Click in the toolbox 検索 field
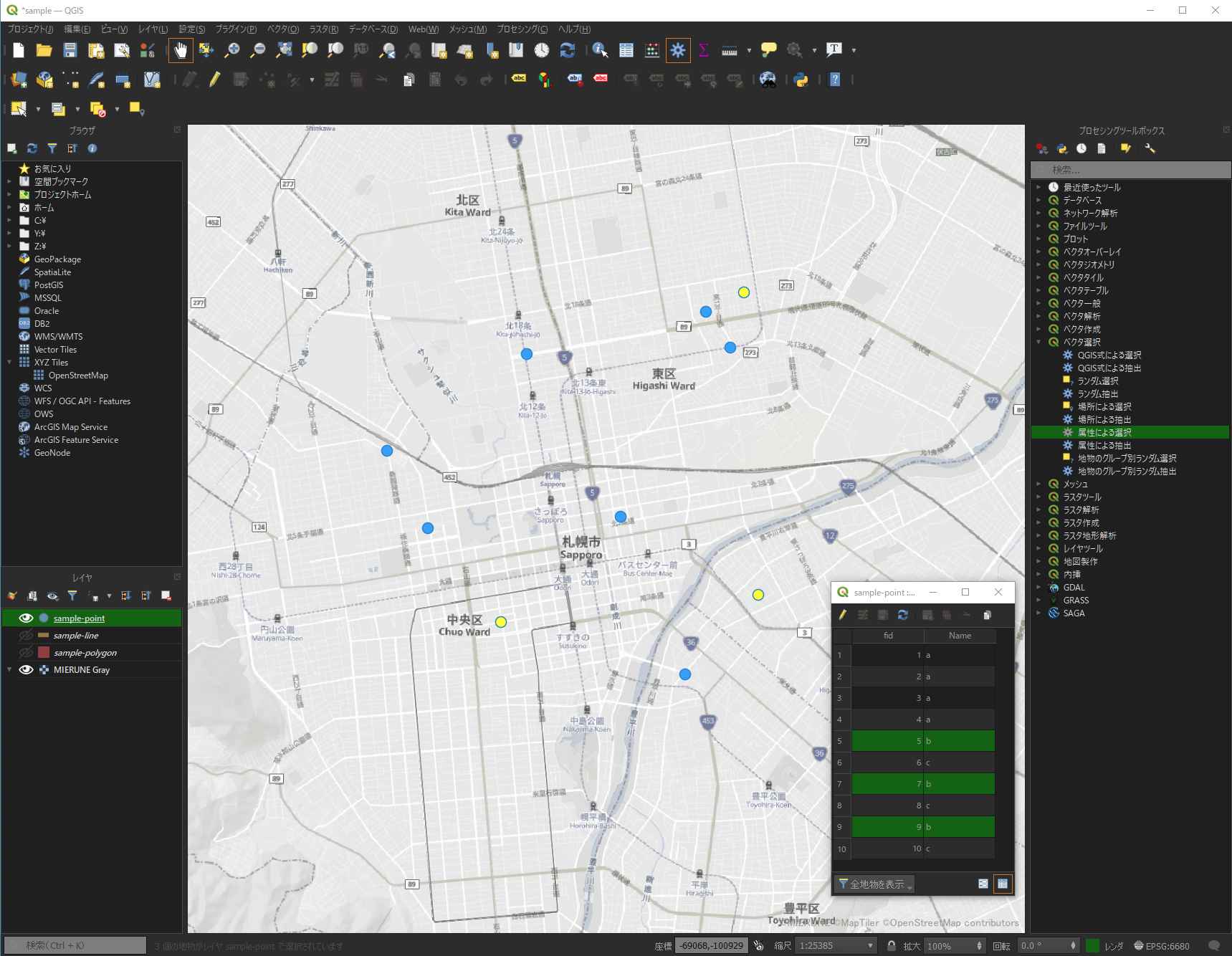1232x956 pixels. point(1131,170)
